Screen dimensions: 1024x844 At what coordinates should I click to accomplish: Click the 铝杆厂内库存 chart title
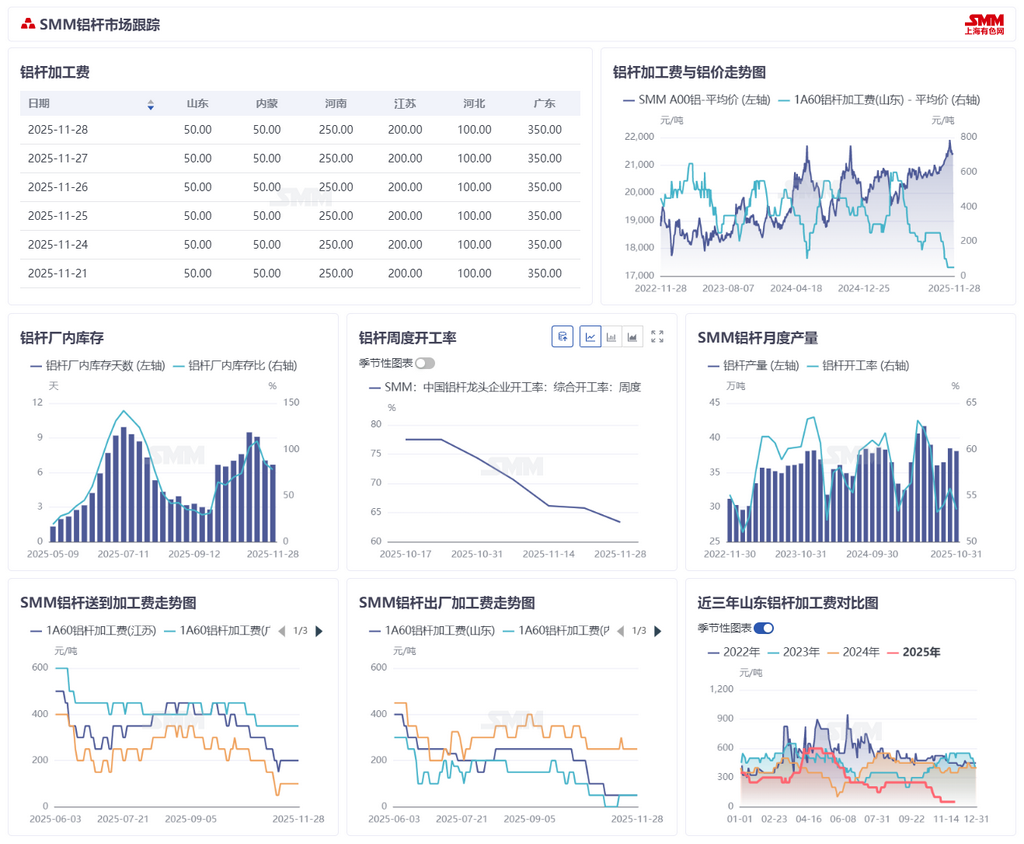pyautogui.click(x=62, y=338)
